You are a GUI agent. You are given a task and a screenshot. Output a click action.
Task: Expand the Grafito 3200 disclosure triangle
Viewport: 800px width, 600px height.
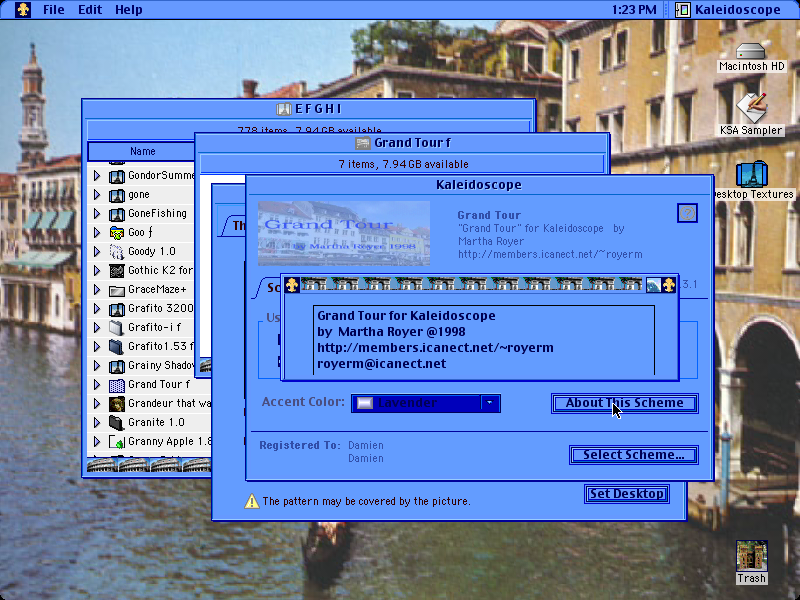(97, 308)
